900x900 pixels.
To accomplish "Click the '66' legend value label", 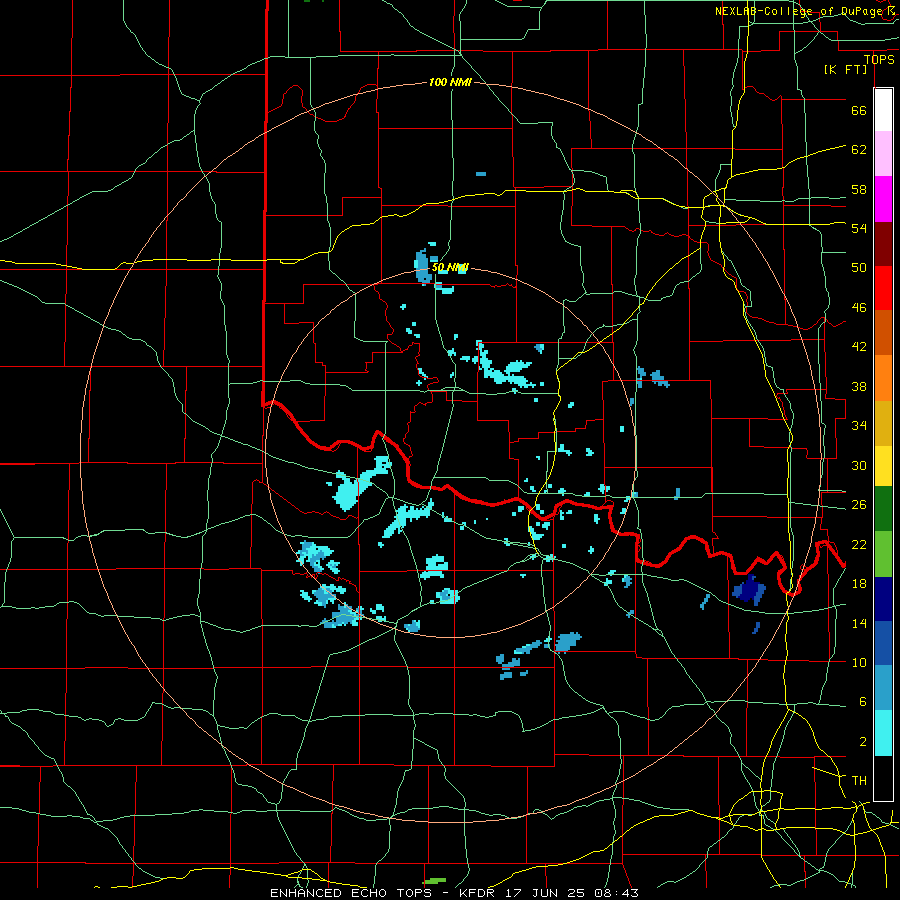I will click(x=859, y=110).
